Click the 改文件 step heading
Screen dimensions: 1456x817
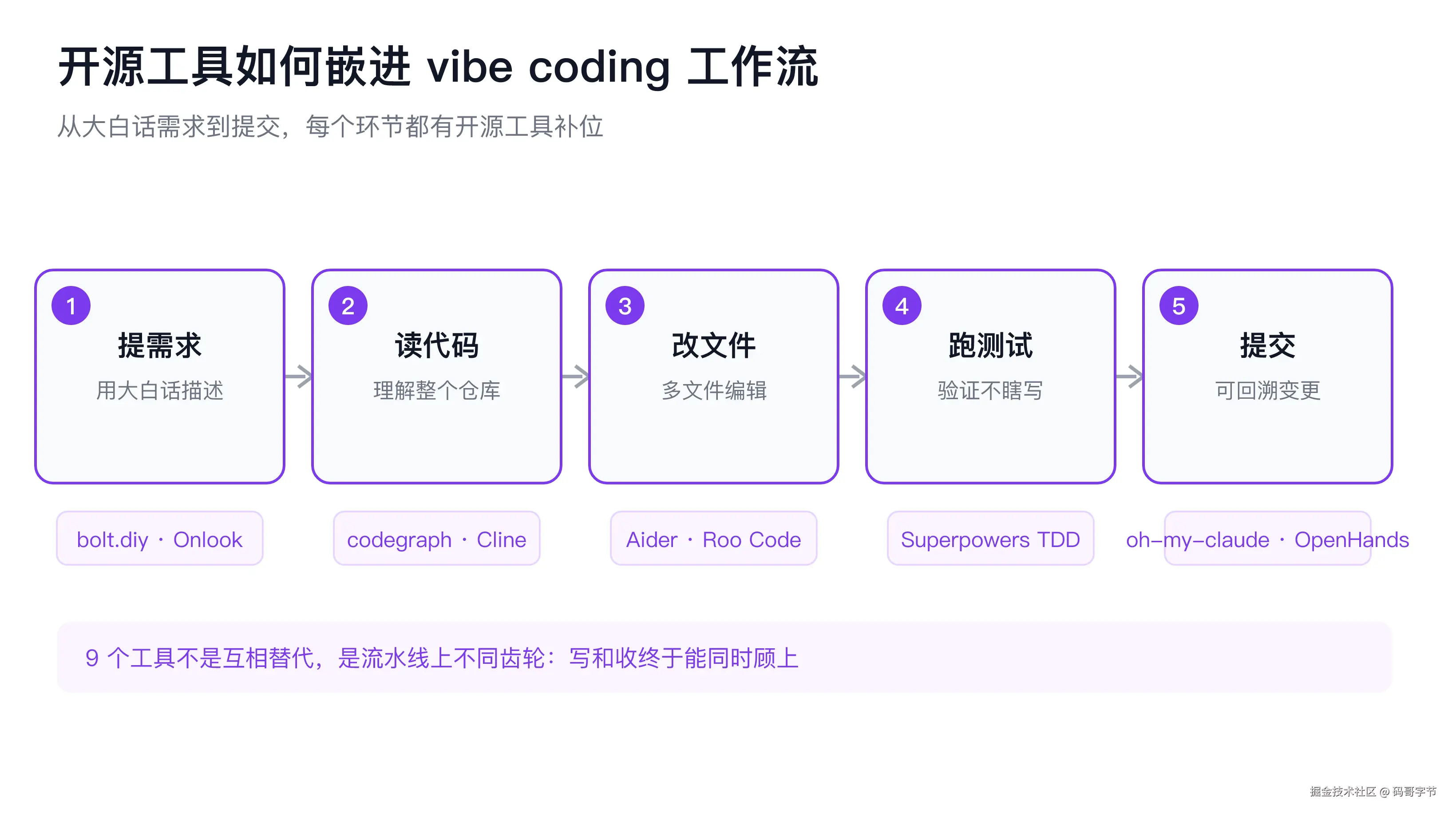pos(713,345)
